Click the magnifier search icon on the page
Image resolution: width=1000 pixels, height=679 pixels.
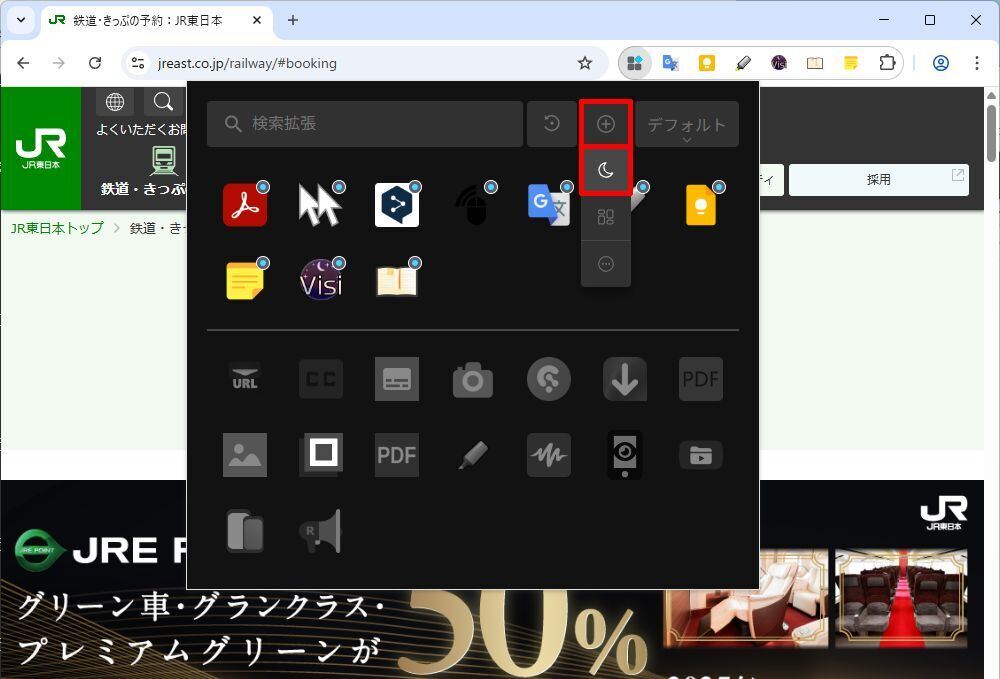[x=163, y=101]
